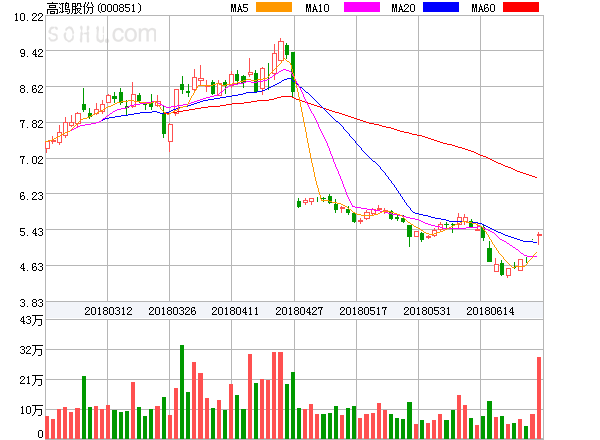This screenshot has width=600, height=440.
Task: Click the stock title 高鸿股份(000851)
Action: (94, 8)
